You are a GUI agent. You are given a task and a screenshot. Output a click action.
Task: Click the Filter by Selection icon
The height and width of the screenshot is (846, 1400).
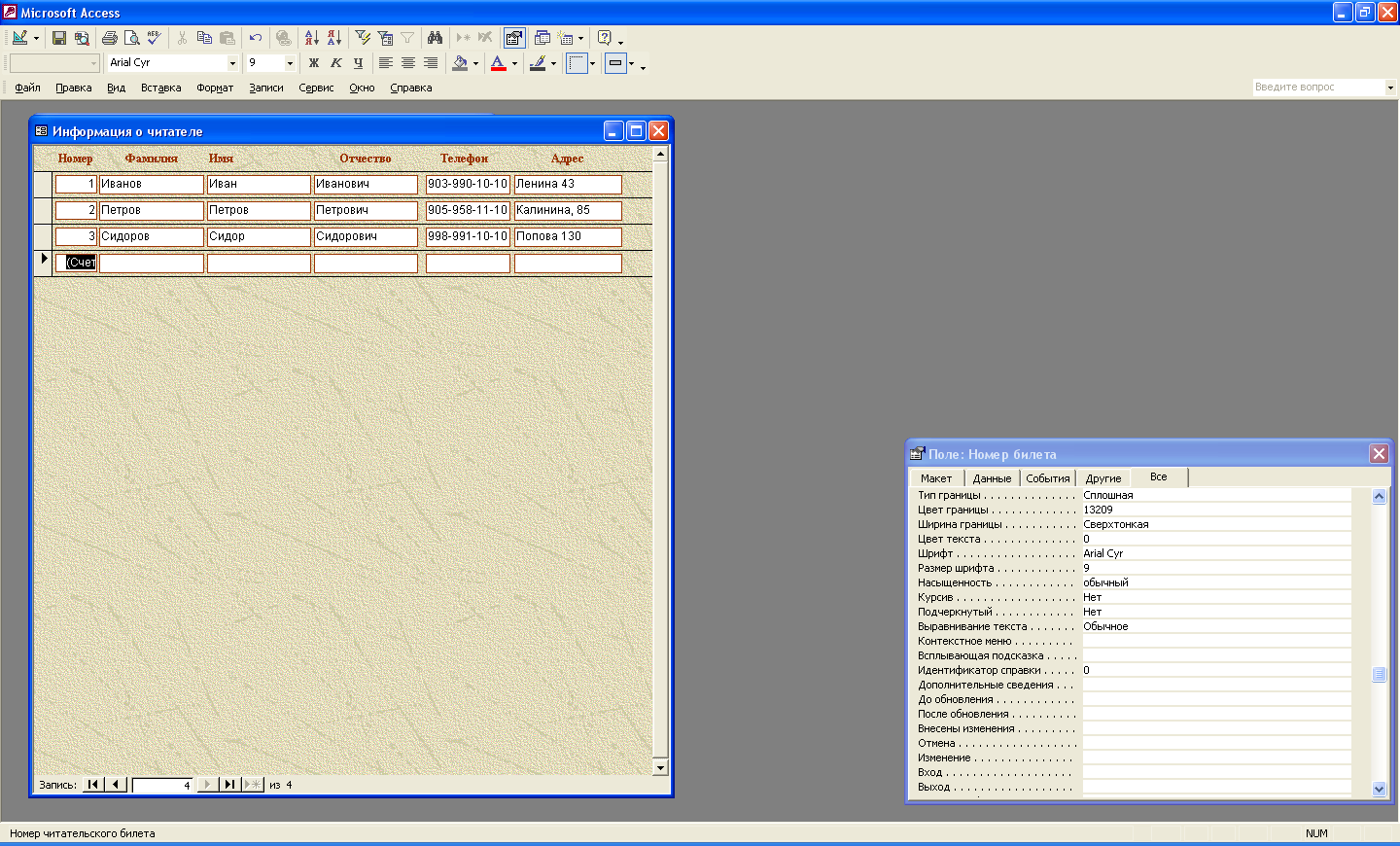point(363,38)
